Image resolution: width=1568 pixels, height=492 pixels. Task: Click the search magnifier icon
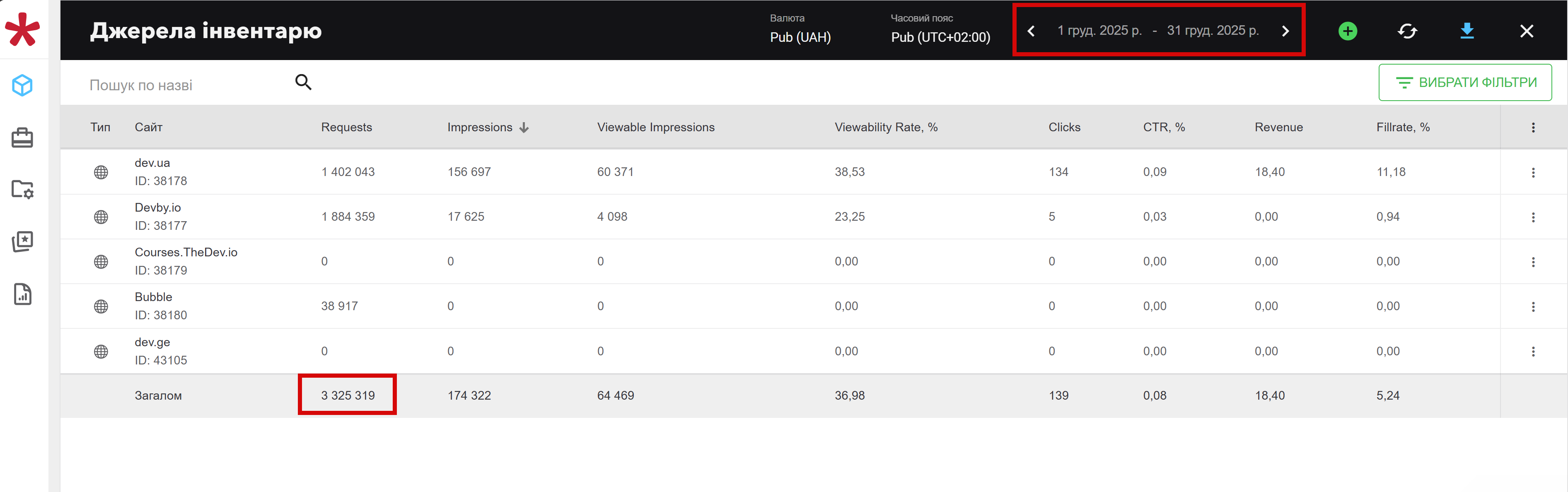pyautogui.click(x=303, y=82)
